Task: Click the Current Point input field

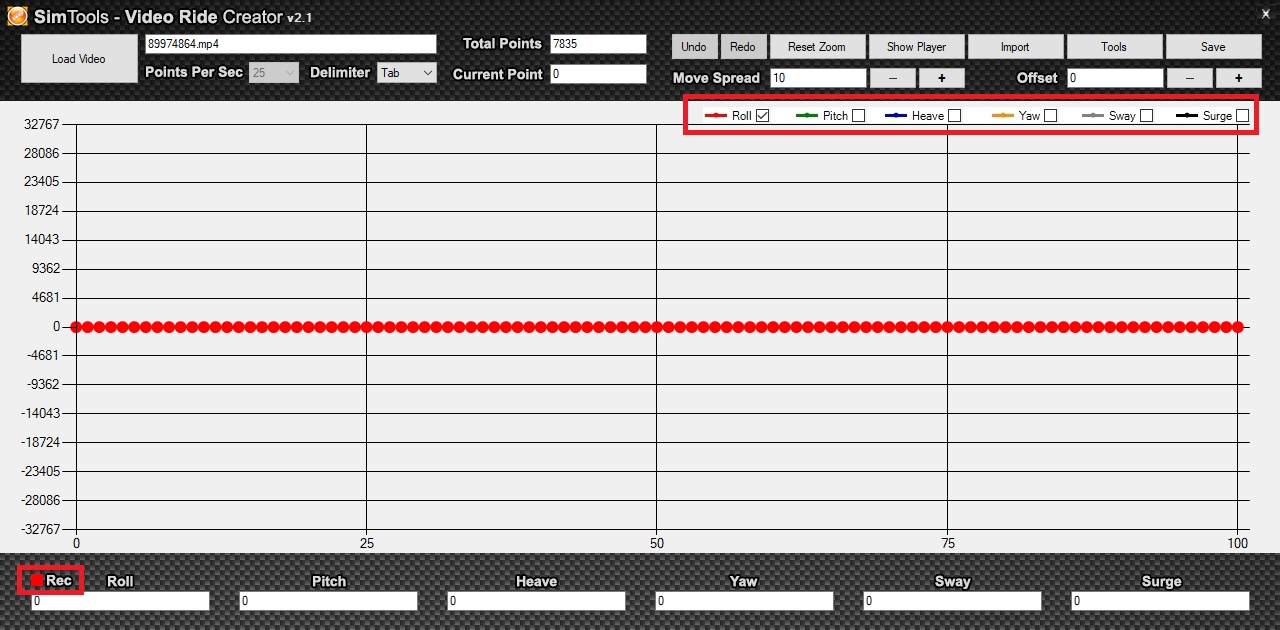Action: tap(598, 74)
